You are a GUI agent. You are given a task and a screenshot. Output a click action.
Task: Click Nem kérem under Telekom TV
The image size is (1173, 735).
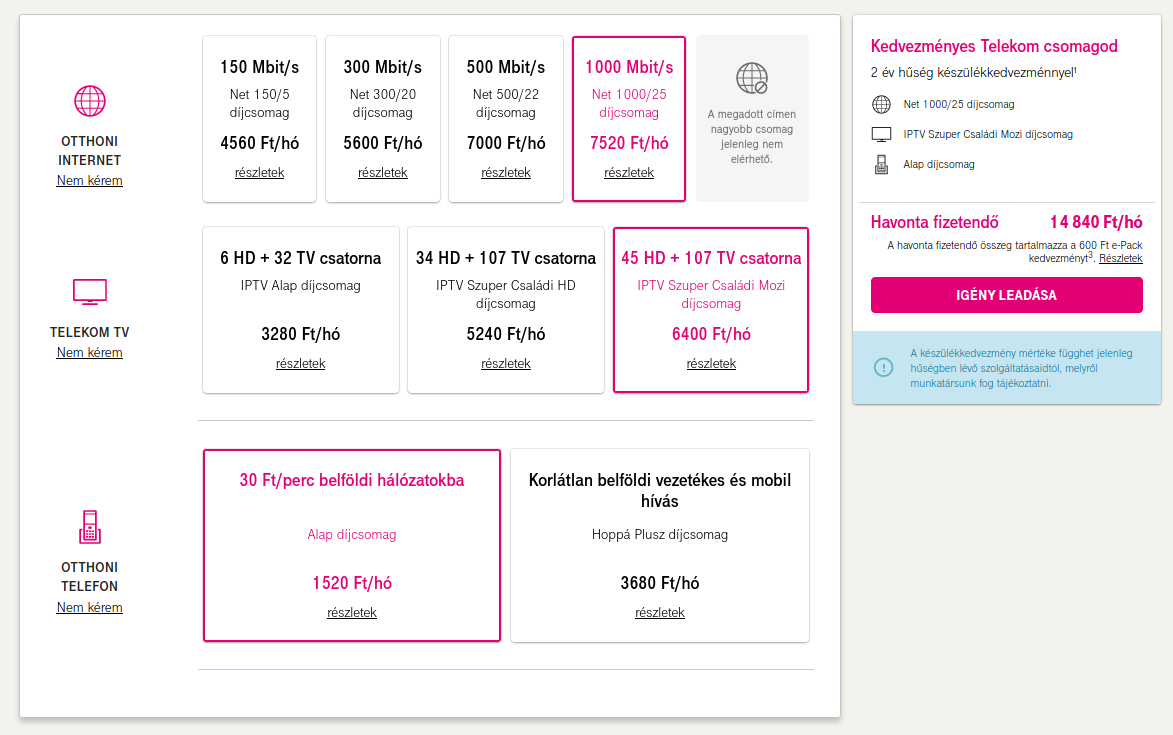click(90, 352)
